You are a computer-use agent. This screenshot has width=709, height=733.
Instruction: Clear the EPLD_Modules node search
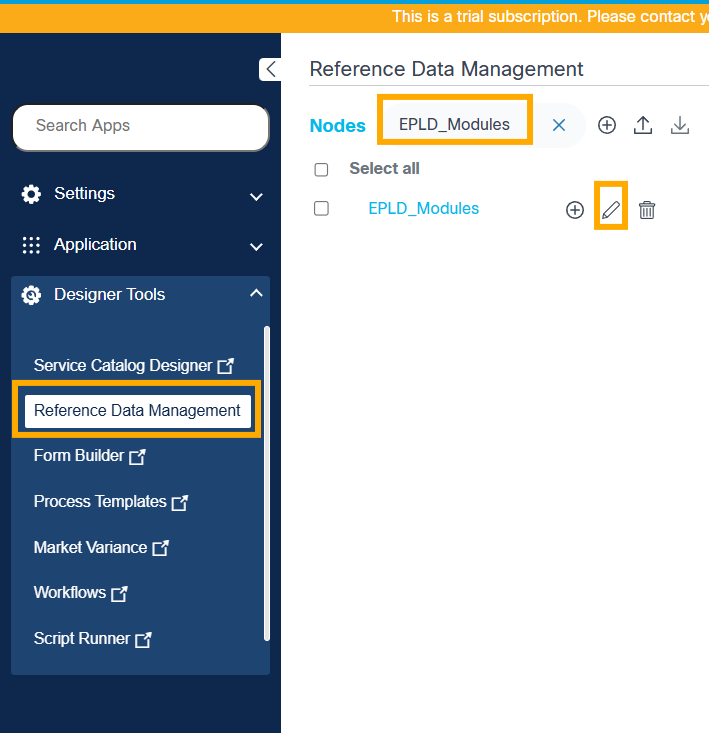pos(559,125)
